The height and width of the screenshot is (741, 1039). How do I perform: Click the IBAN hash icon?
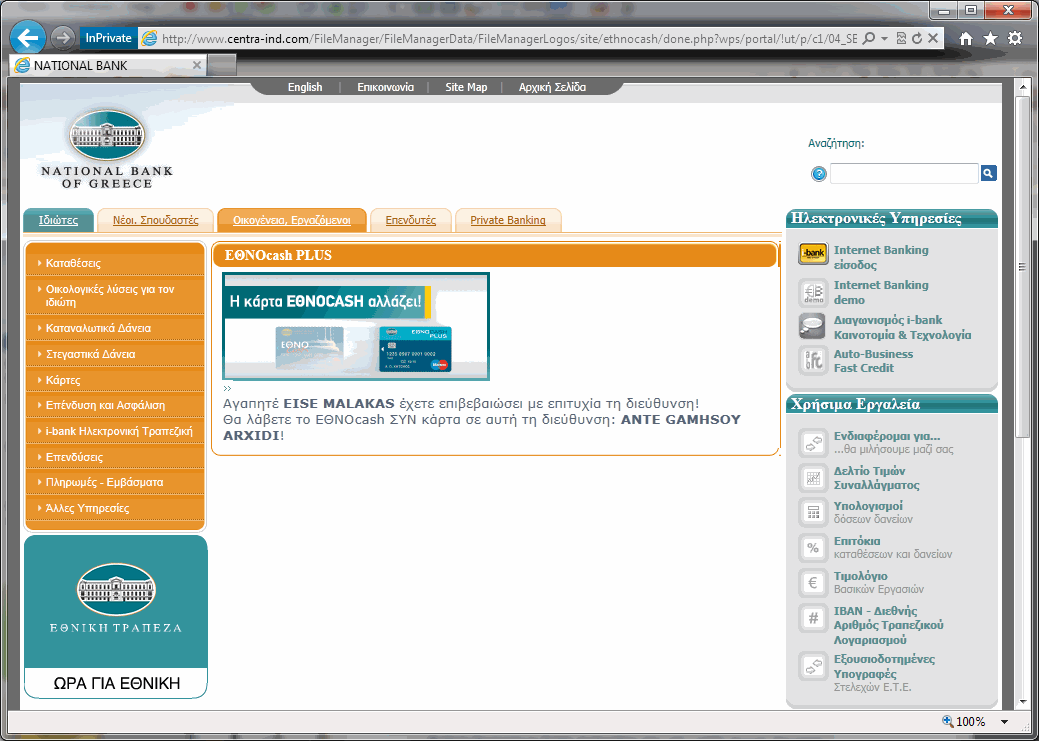pos(813,618)
